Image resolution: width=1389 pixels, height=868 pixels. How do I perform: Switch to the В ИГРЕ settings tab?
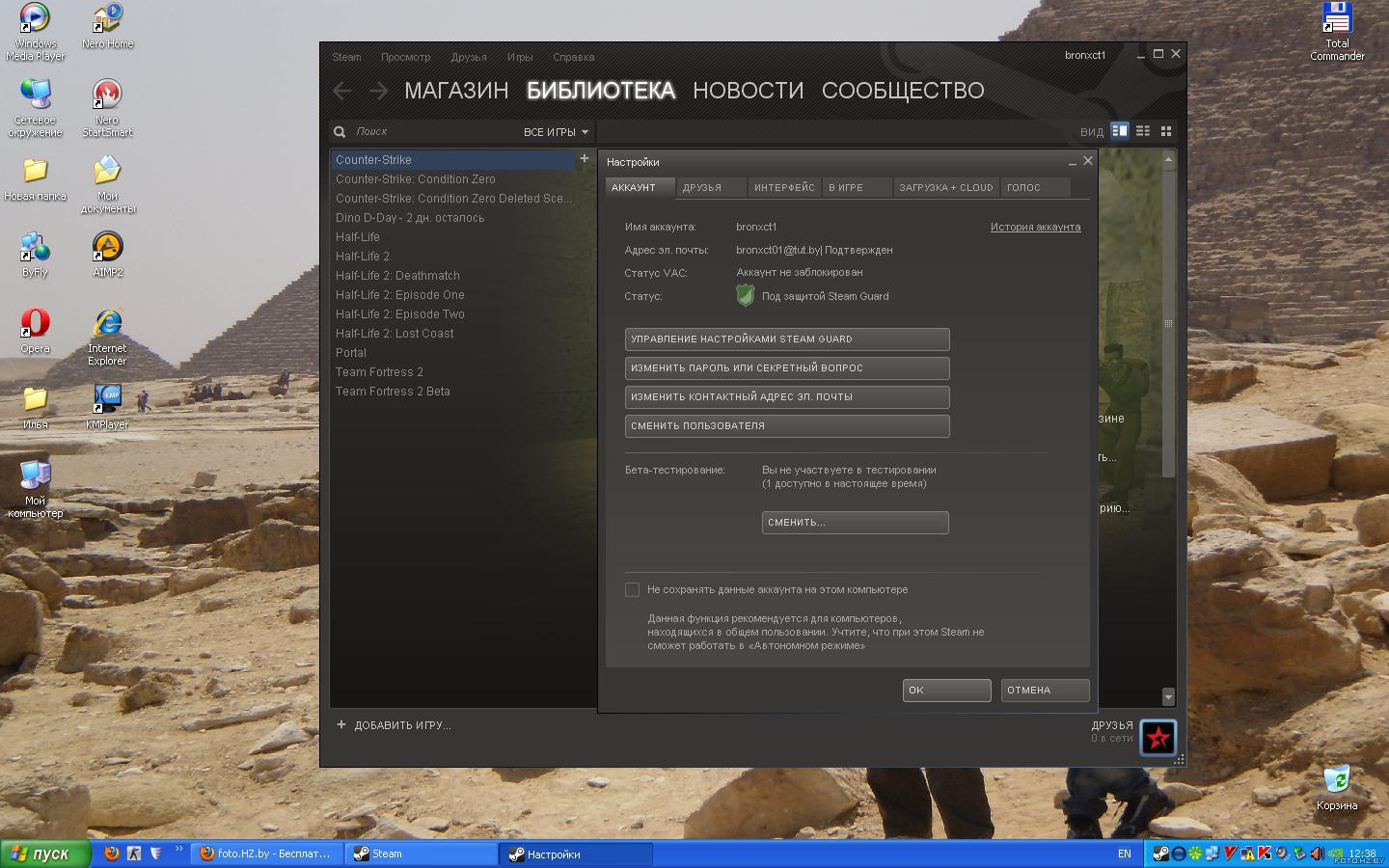[857, 187]
